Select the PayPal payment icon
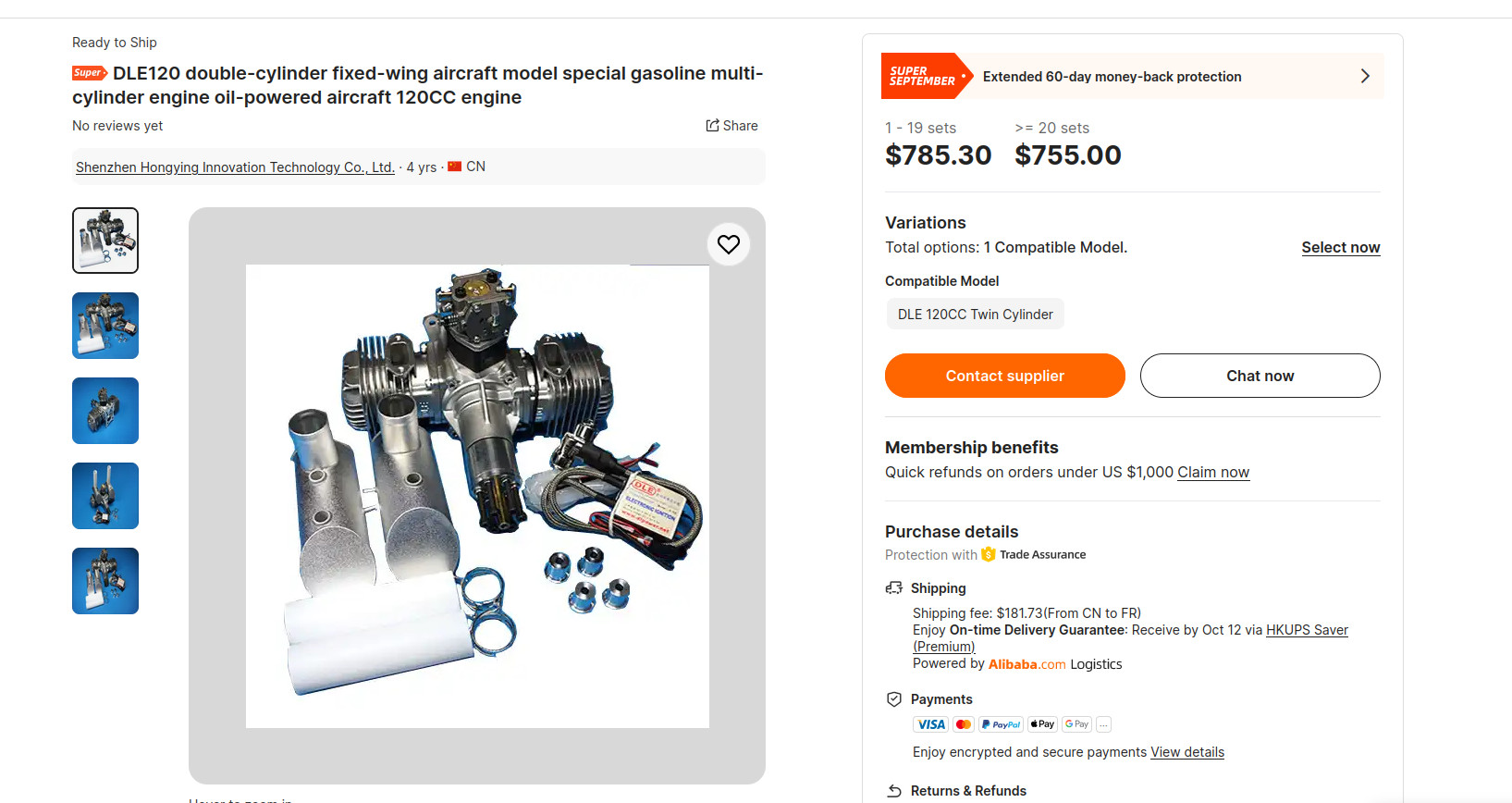 point(1001,723)
